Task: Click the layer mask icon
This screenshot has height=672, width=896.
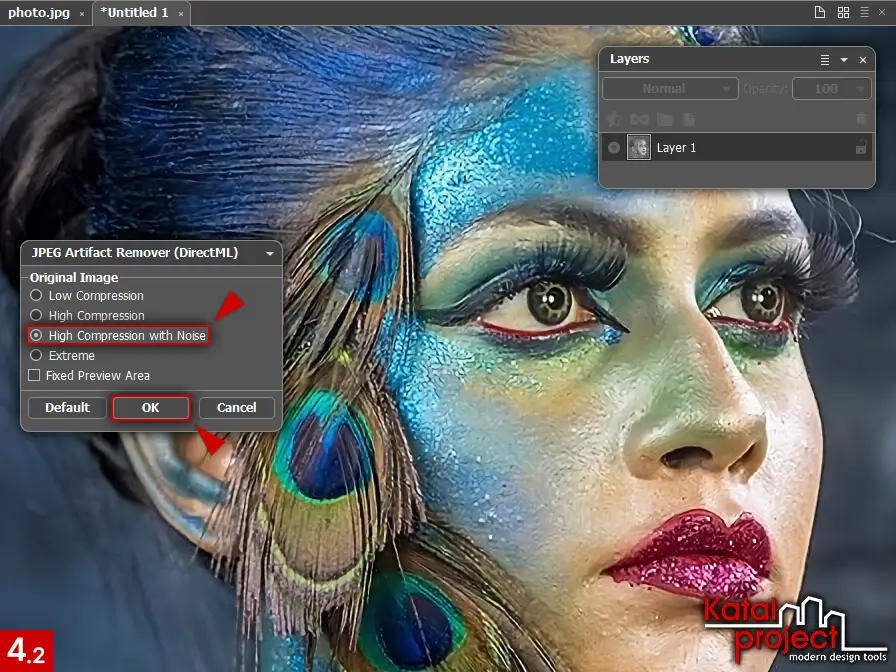Action: coord(639,119)
